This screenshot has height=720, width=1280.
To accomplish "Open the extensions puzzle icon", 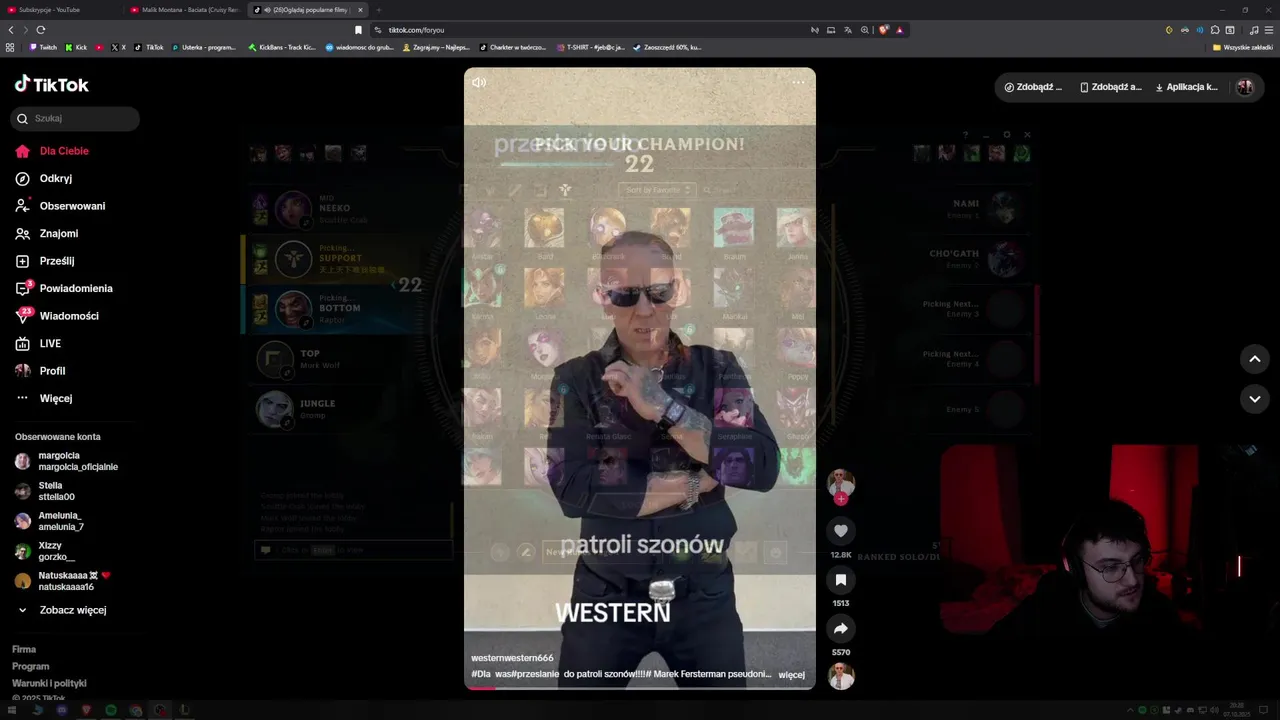I will tap(1214, 30).
